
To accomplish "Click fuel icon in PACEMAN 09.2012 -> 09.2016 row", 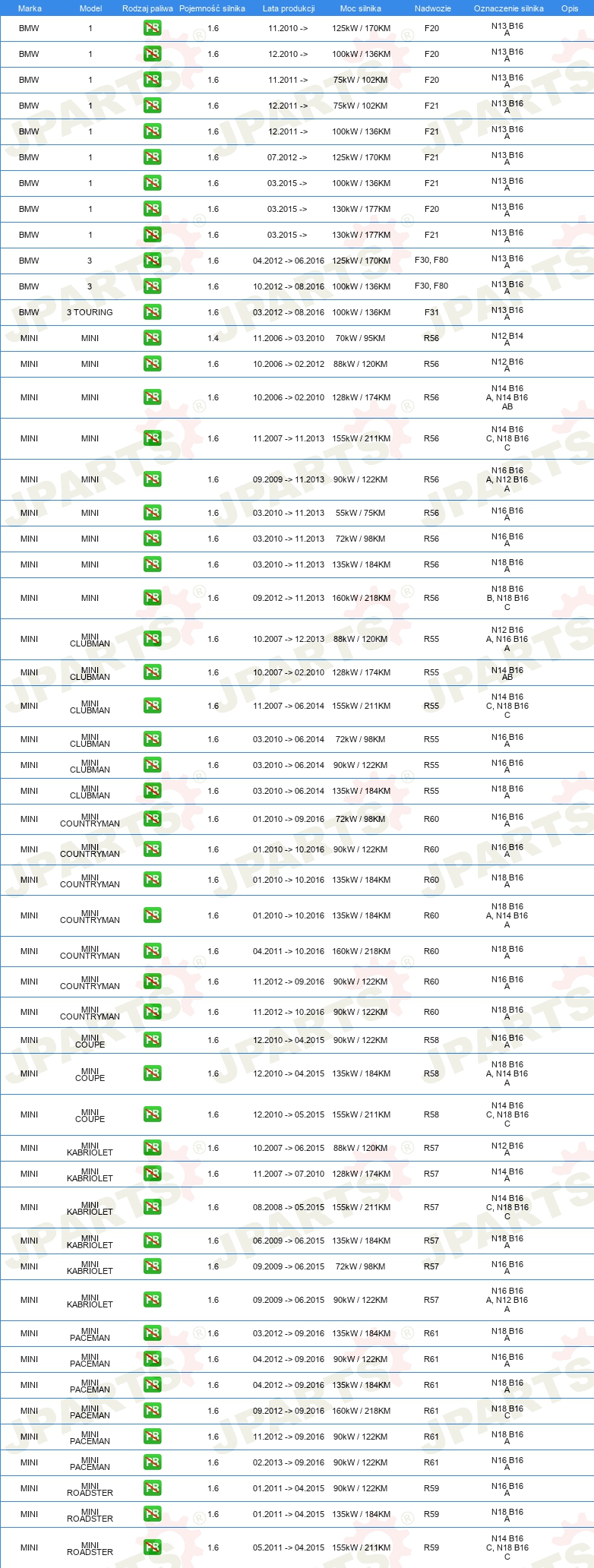I will click(x=152, y=1412).
